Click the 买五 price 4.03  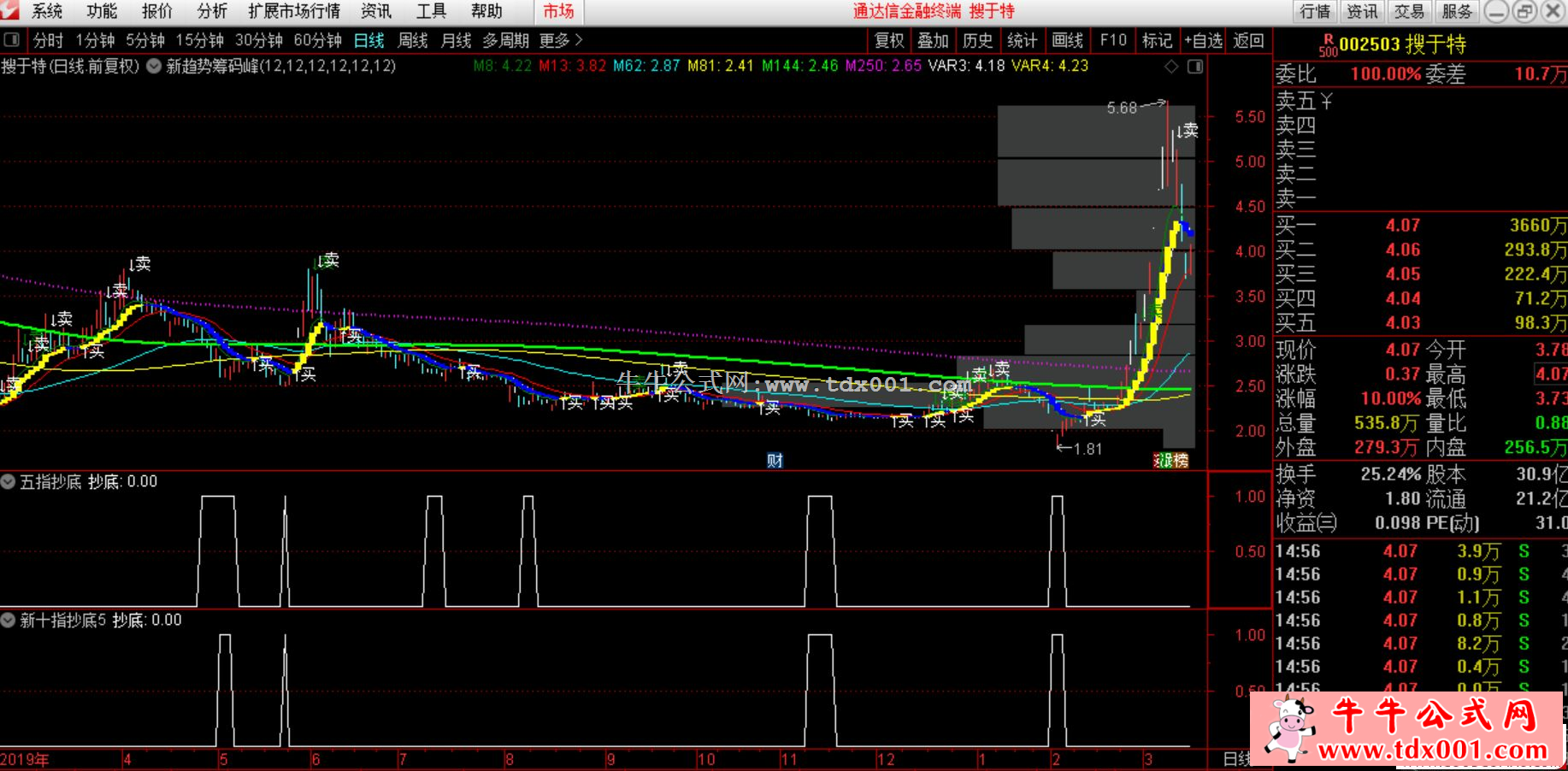(x=1403, y=322)
